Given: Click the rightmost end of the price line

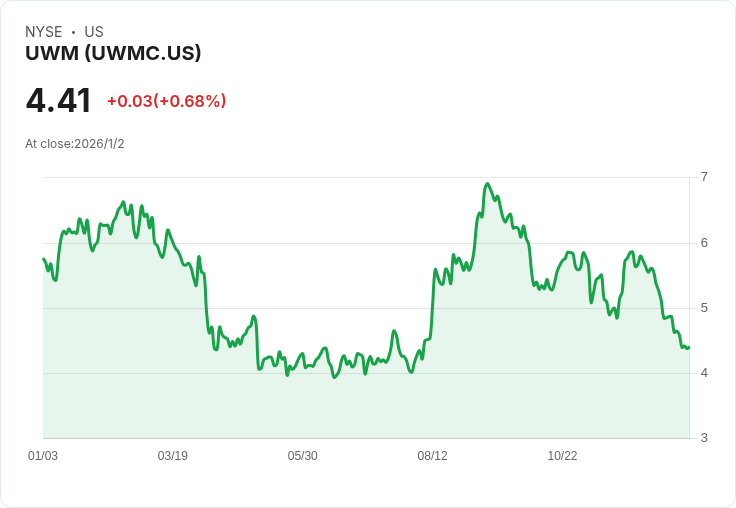Looking at the screenshot, I should [x=689, y=348].
